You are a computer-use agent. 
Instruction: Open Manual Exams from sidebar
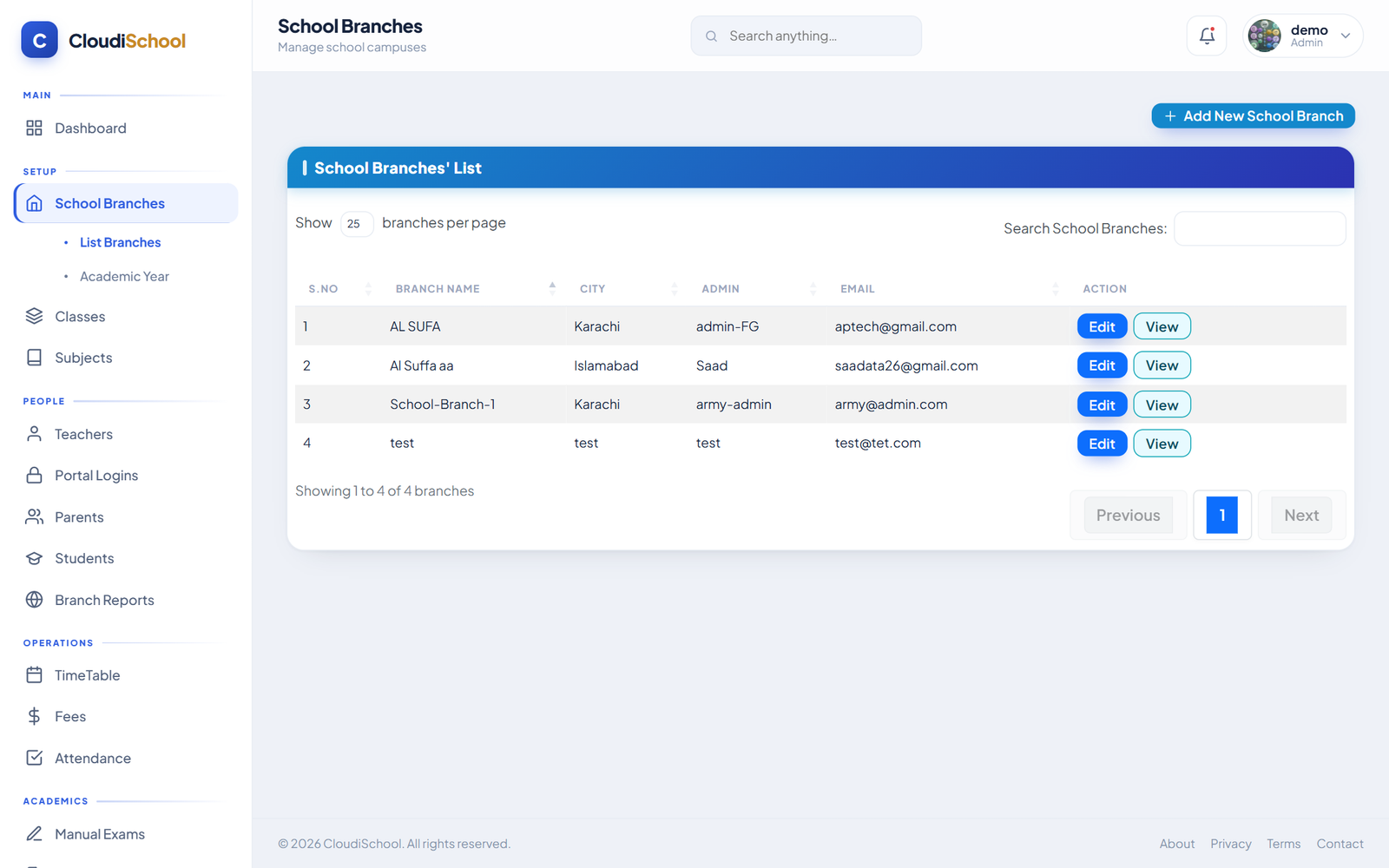pos(126,834)
